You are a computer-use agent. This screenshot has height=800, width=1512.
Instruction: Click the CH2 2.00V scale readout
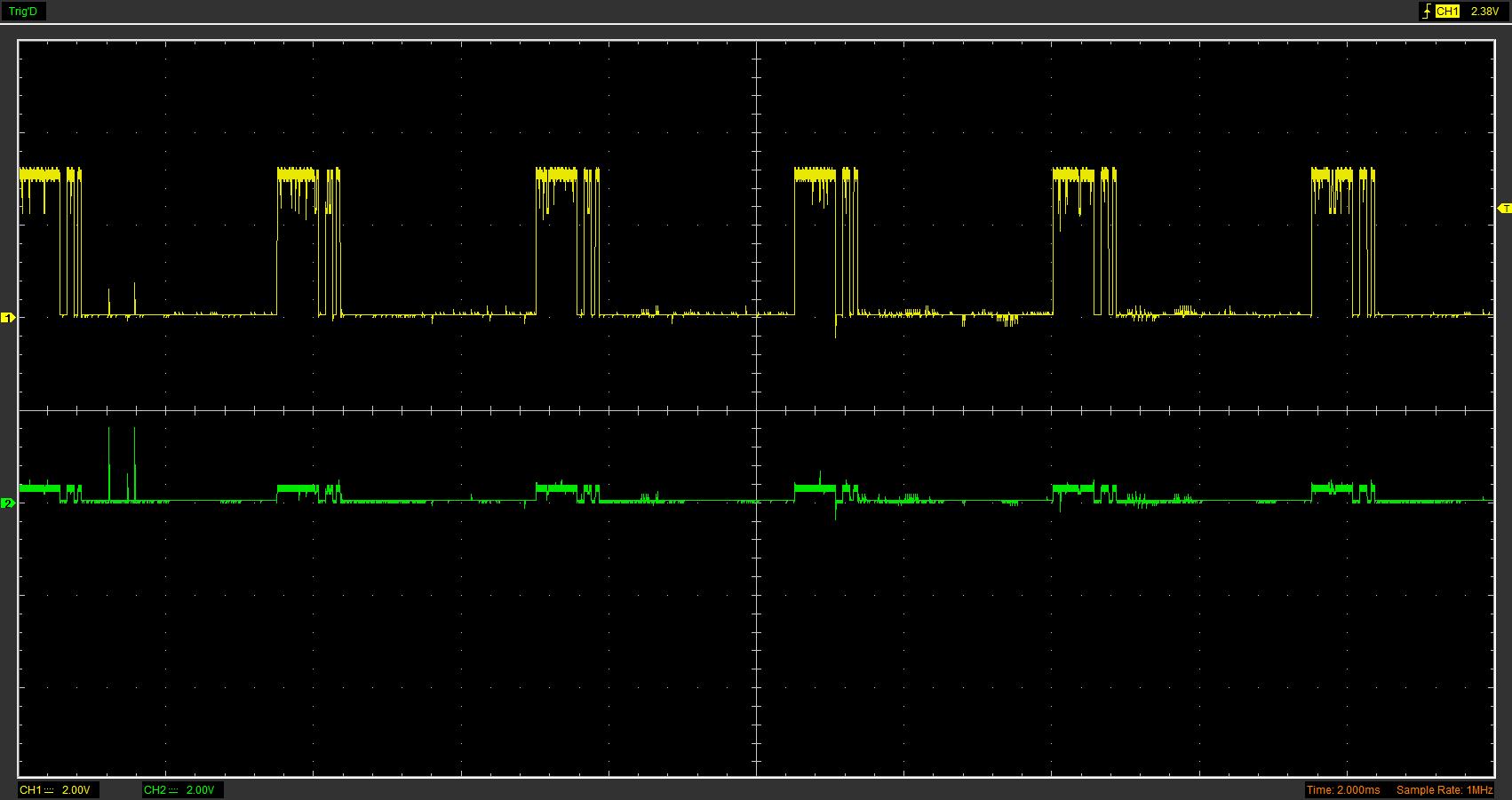pos(200,790)
